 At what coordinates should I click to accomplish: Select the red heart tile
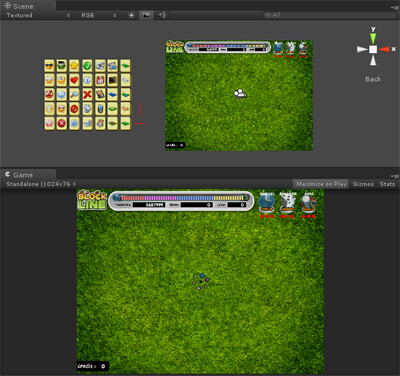(74, 80)
